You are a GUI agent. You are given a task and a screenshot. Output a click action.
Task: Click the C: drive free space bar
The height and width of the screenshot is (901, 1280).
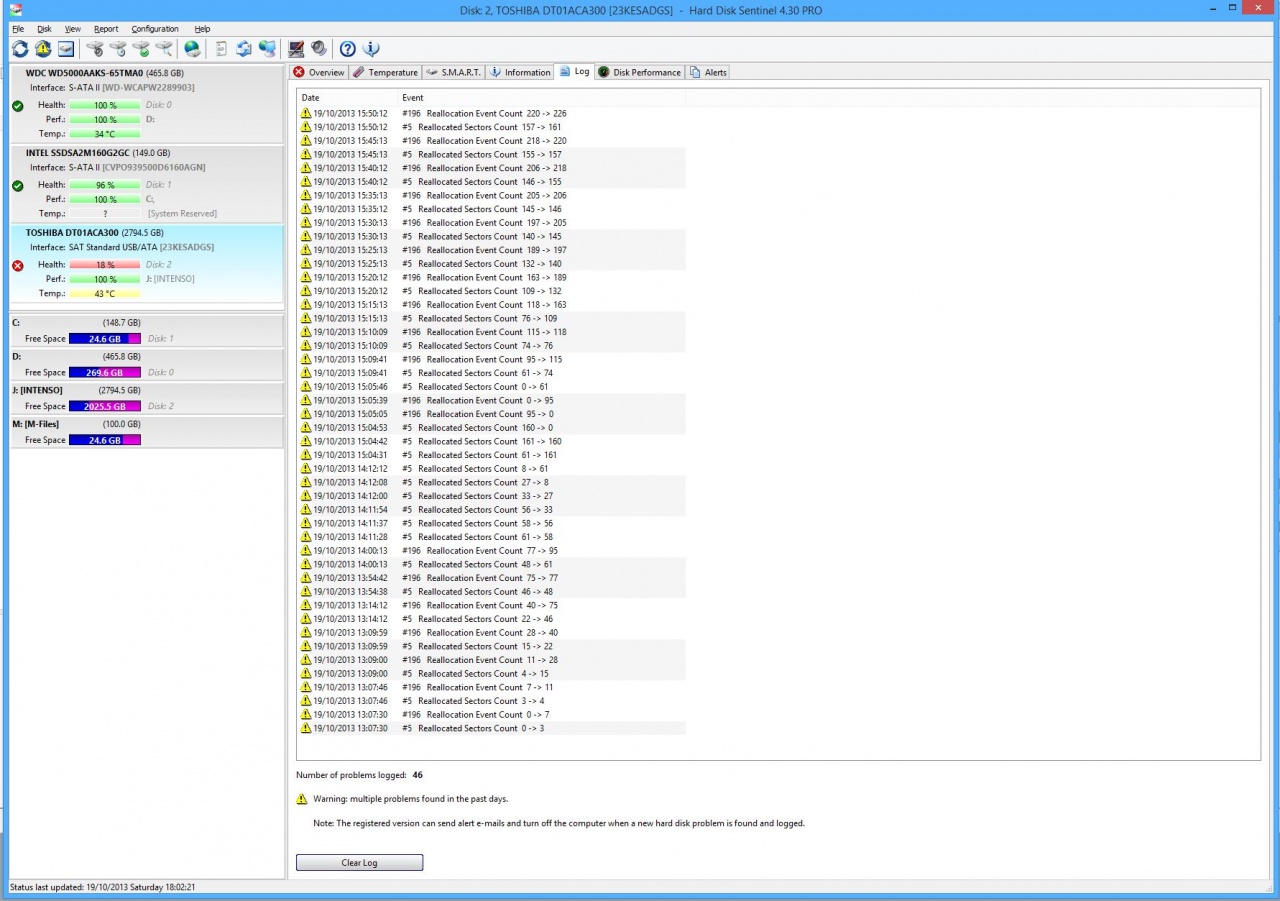tap(105, 339)
